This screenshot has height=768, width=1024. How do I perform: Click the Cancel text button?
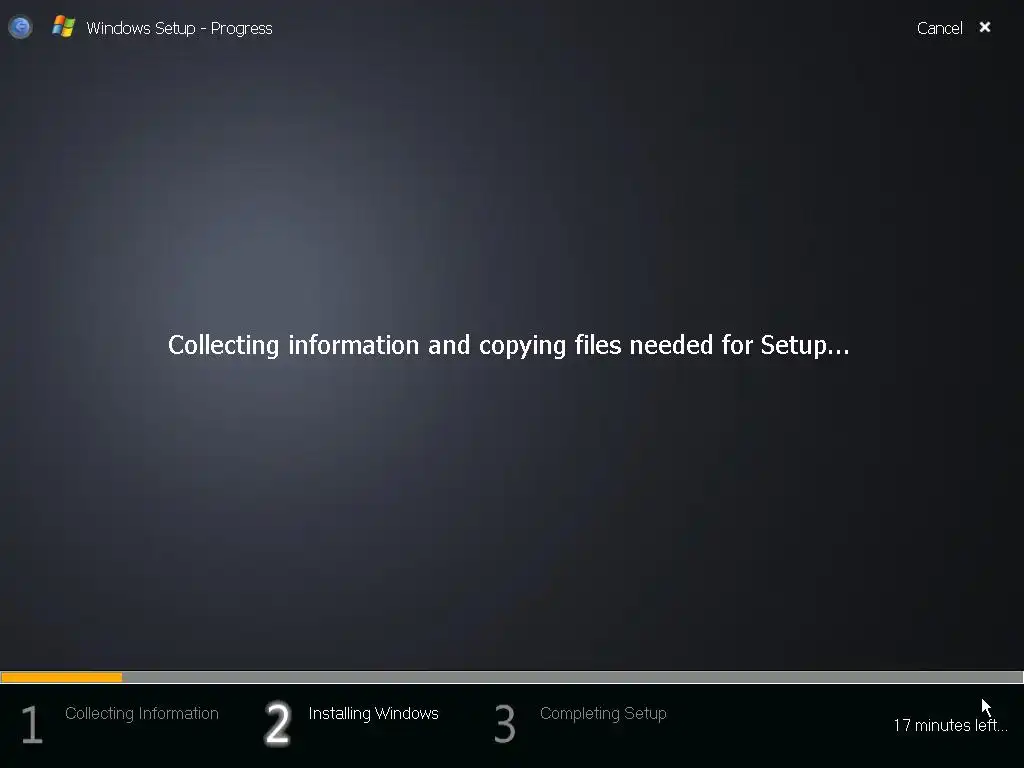click(x=939, y=28)
